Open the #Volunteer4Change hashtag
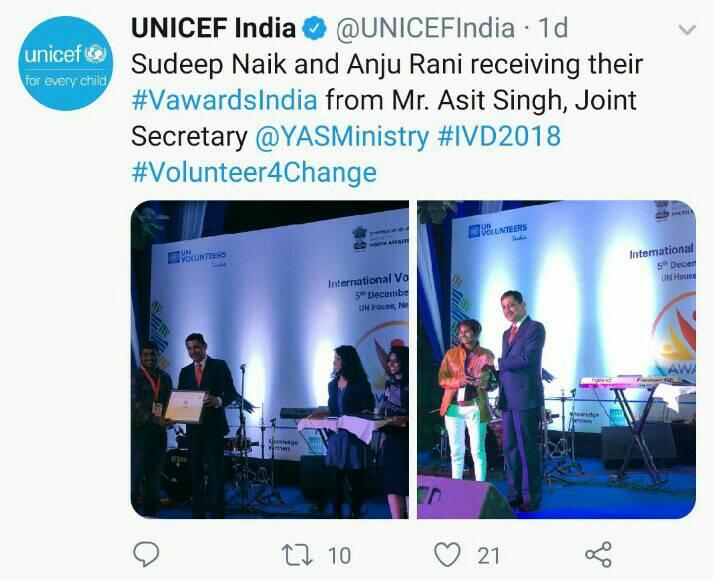Screen dimensions: 713x580 [x=254, y=173]
